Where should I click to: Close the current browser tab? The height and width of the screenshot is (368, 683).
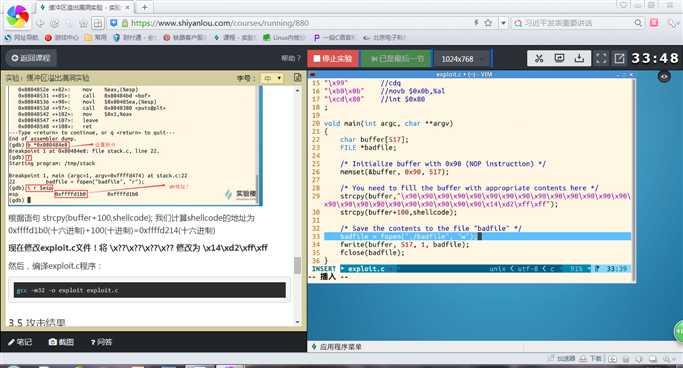pyautogui.click(x=128, y=7)
